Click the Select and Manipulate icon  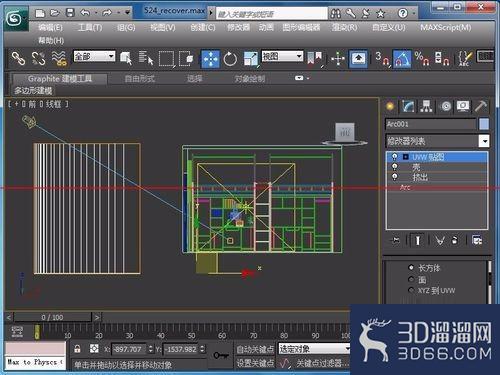(338, 59)
